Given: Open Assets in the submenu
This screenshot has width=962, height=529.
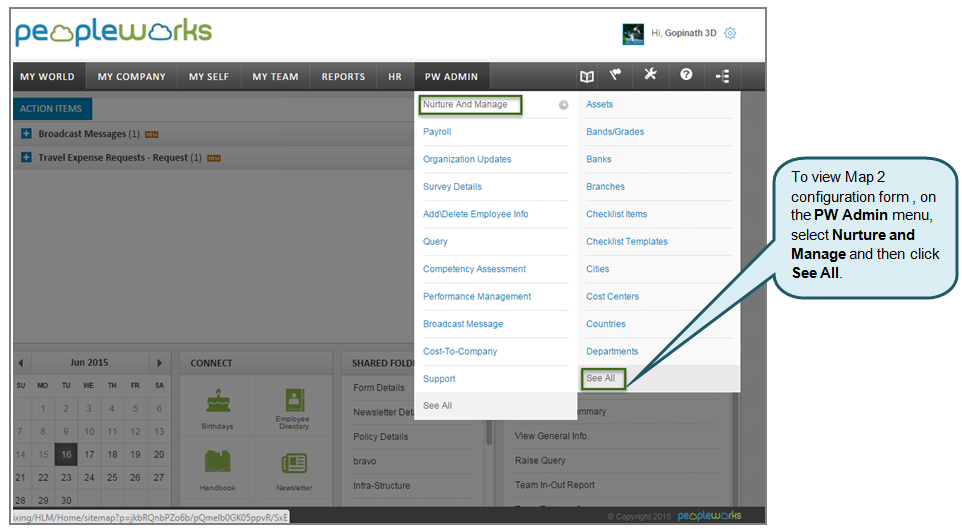Looking at the screenshot, I should (x=599, y=104).
